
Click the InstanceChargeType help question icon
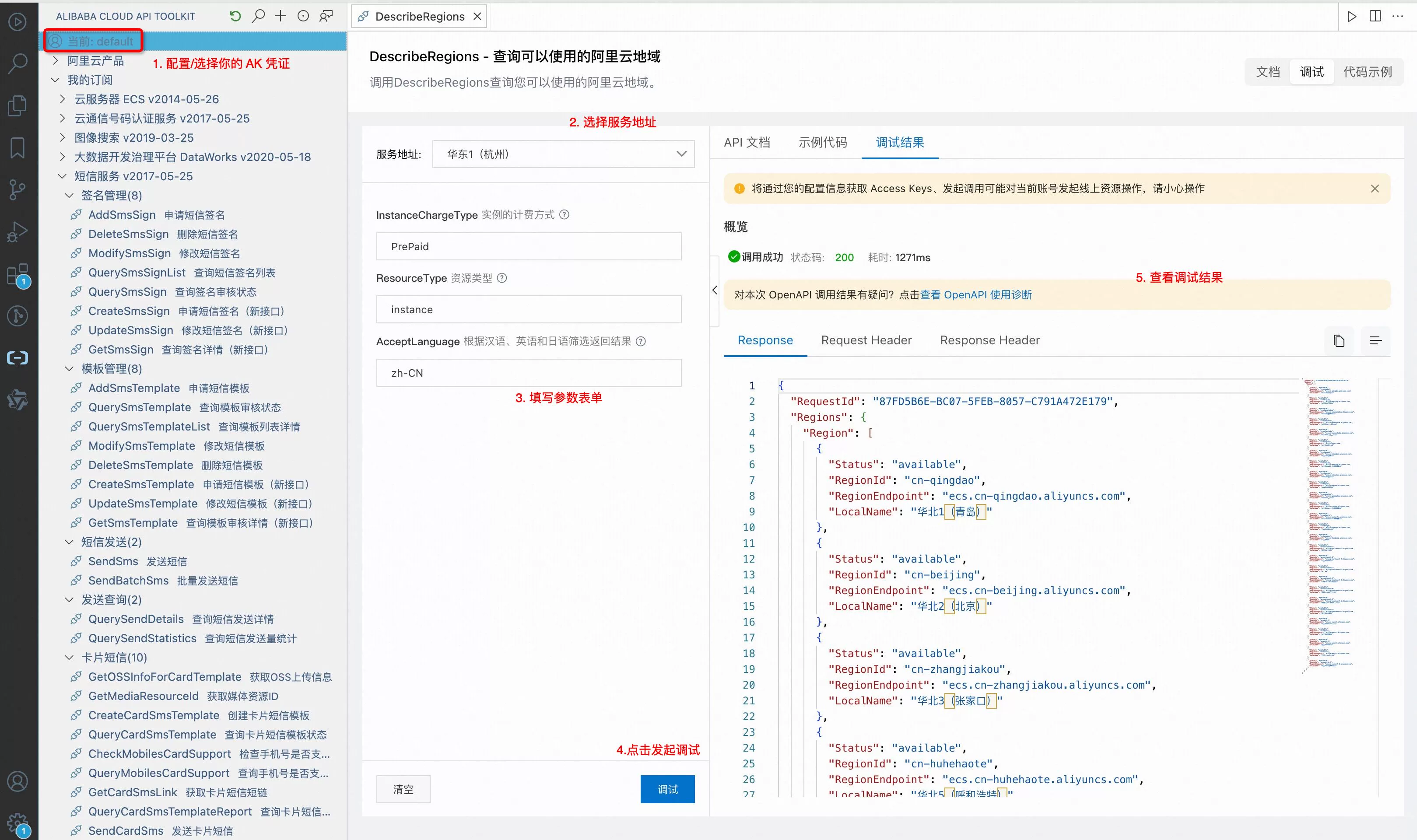pos(565,214)
